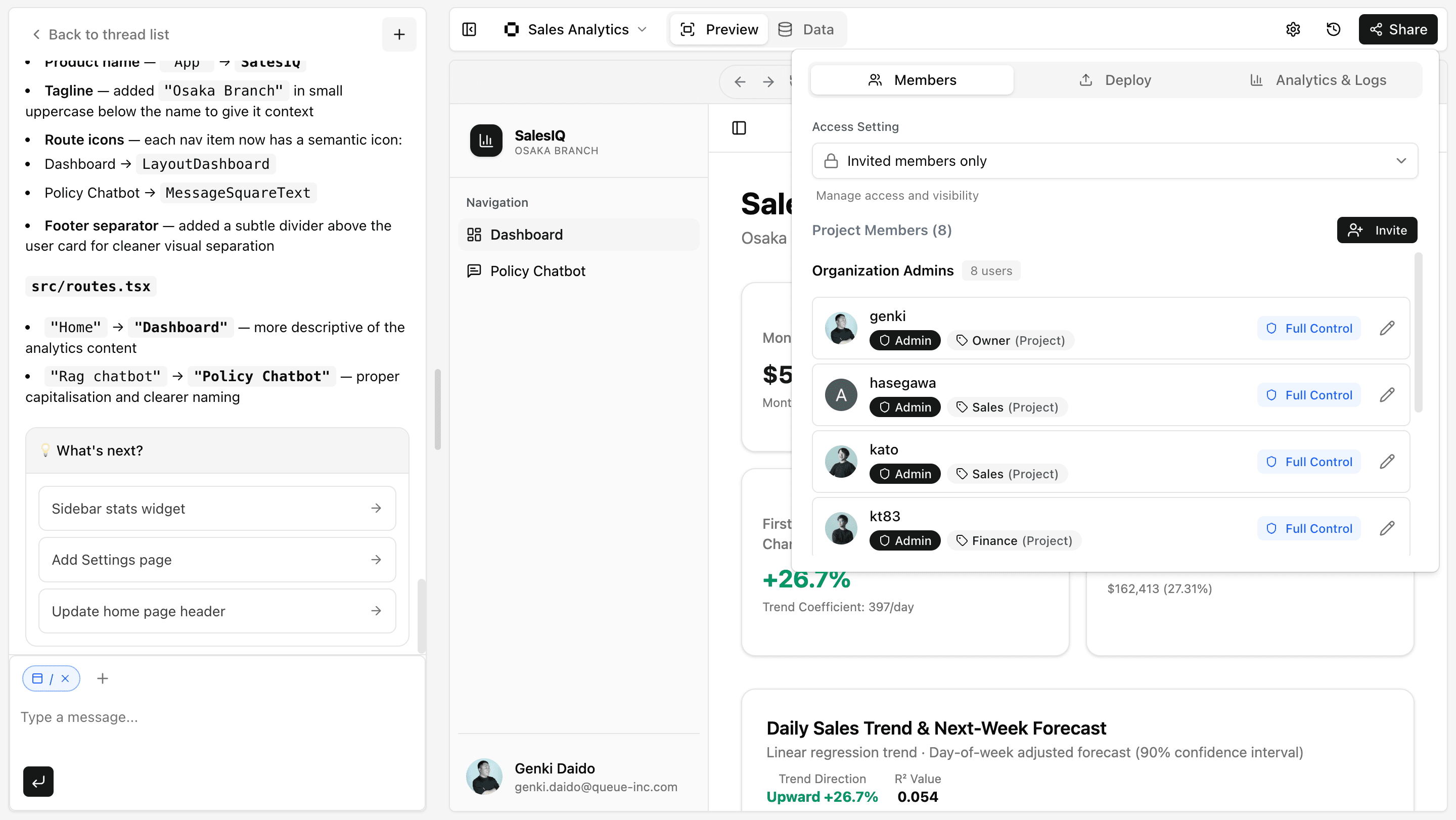This screenshot has height=820, width=1456.
Task: Start a new thread with plus button
Action: (399, 34)
